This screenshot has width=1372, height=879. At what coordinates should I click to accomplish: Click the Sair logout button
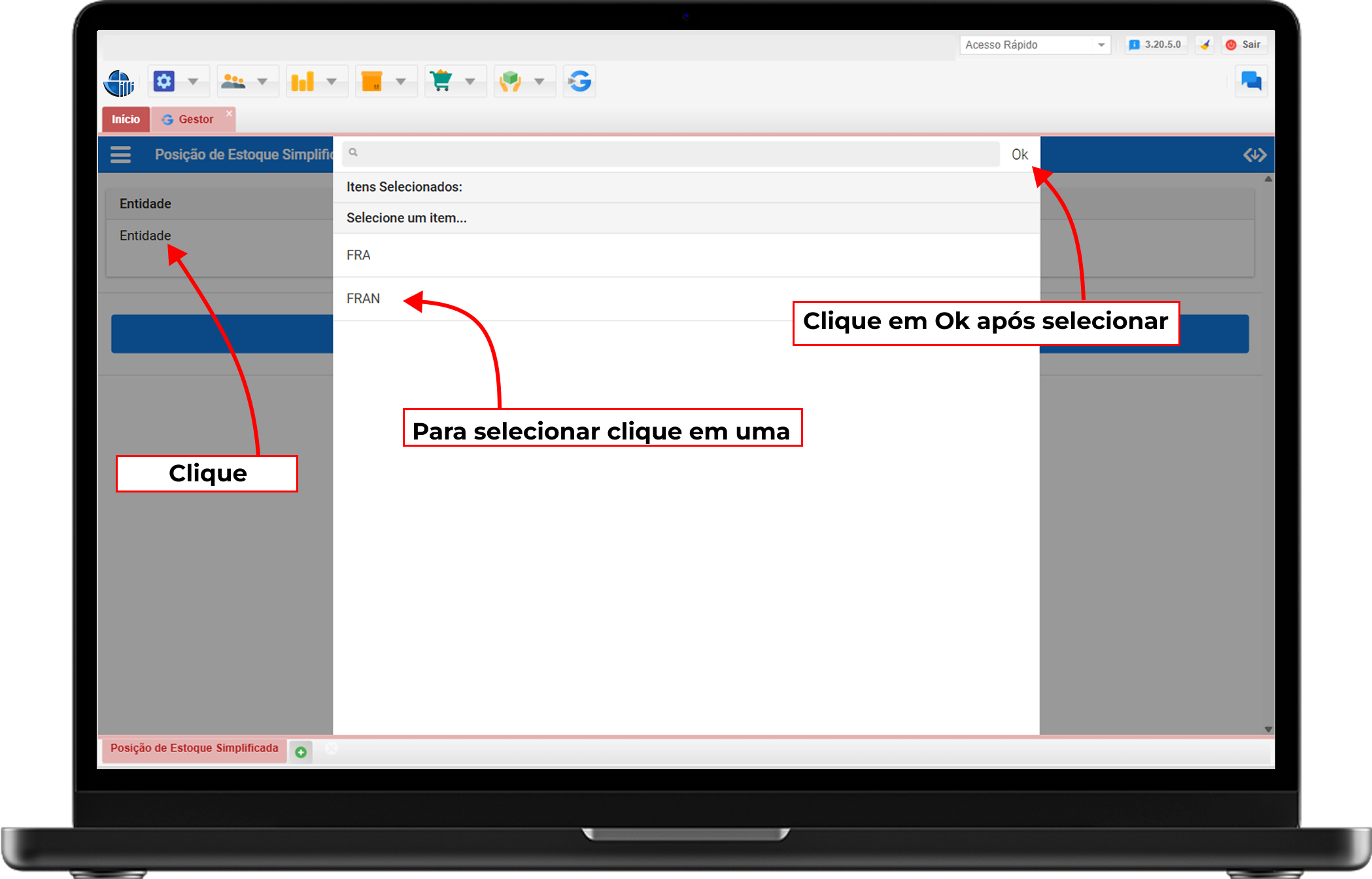tap(1244, 44)
